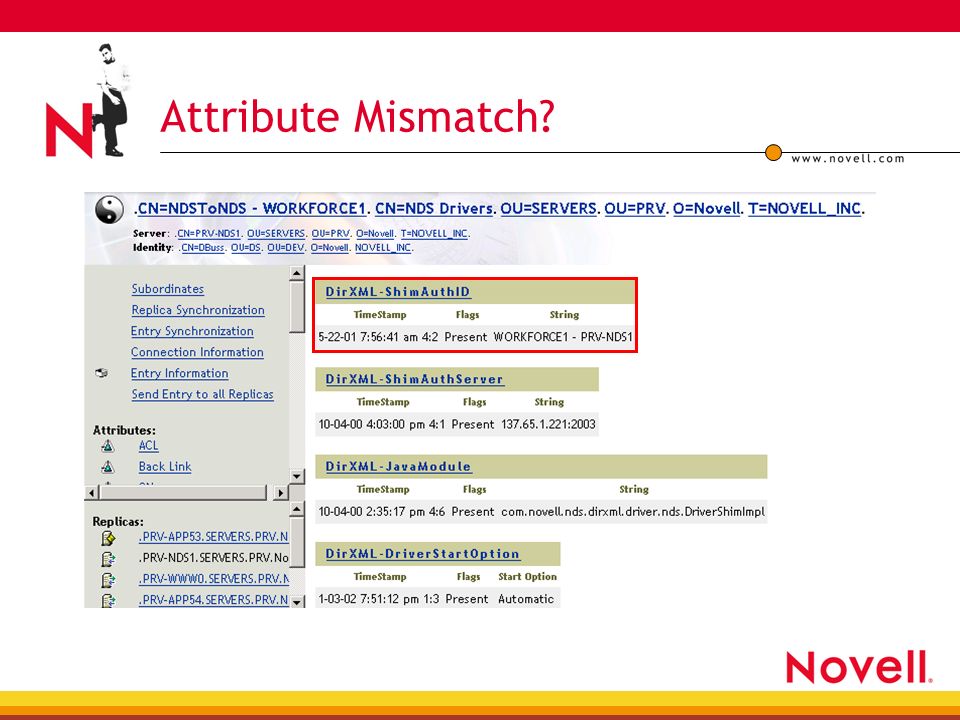The width and height of the screenshot is (960, 720).
Task: Click the 137.65.1.221:2003 string value
Action: 549,424
